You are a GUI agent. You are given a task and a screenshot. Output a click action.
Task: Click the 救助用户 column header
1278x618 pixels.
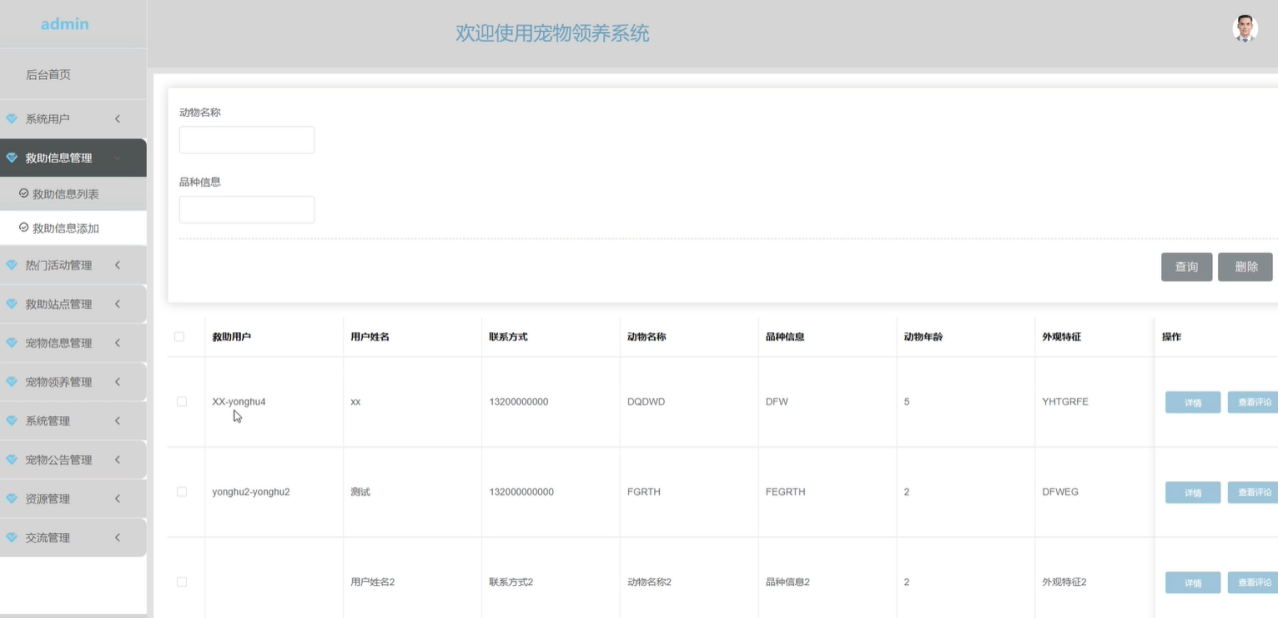coord(231,337)
